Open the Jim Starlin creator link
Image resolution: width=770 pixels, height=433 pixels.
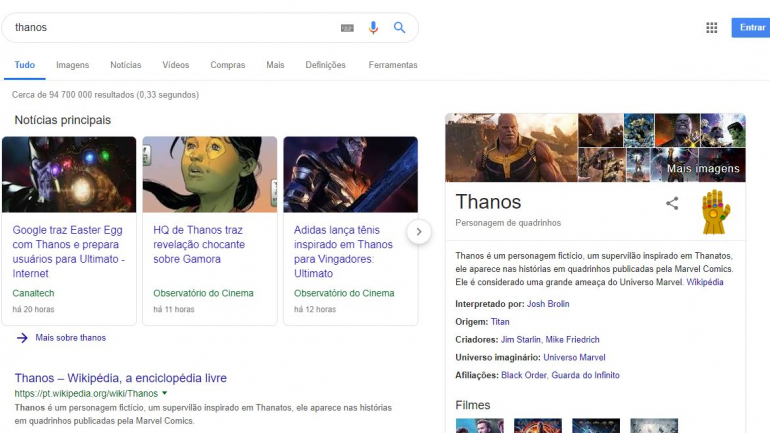521,340
